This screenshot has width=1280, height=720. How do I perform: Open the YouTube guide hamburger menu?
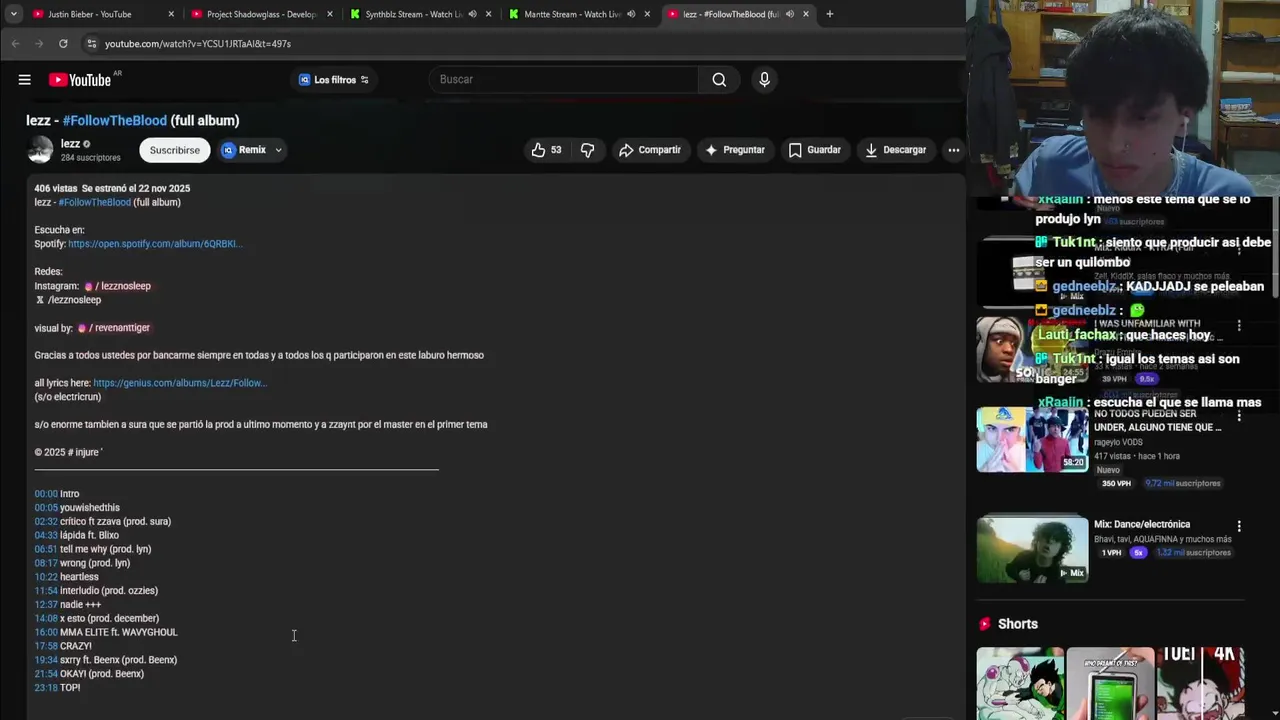25,80
